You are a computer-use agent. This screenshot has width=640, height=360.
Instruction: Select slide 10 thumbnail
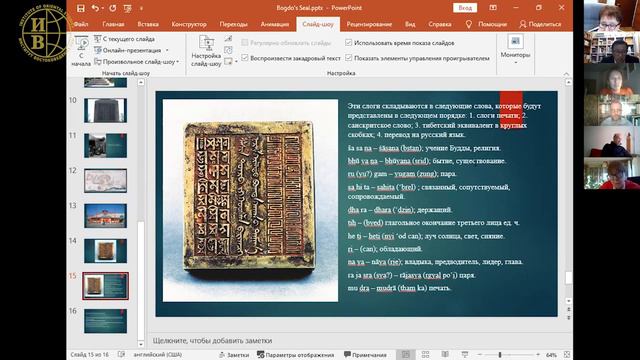pyautogui.click(x=105, y=110)
